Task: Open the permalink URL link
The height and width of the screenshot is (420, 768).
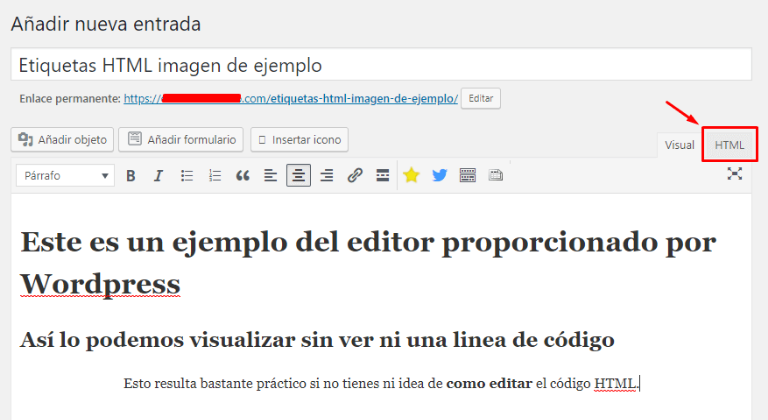Action: point(290,99)
